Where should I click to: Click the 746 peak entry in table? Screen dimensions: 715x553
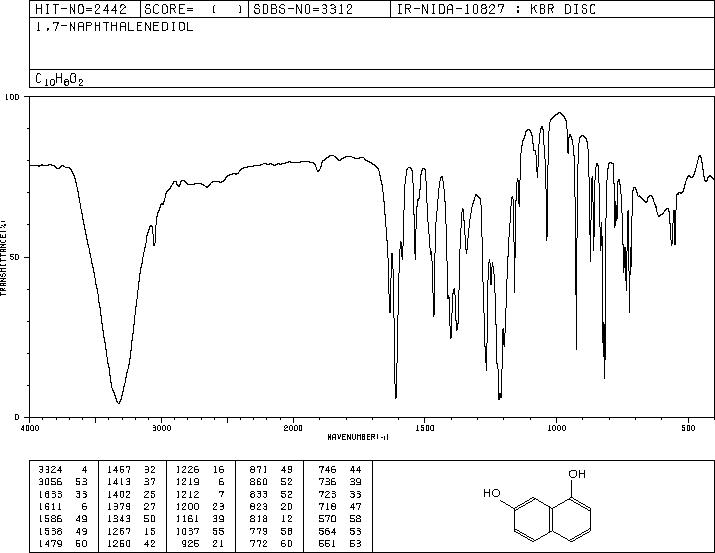coord(340,470)
